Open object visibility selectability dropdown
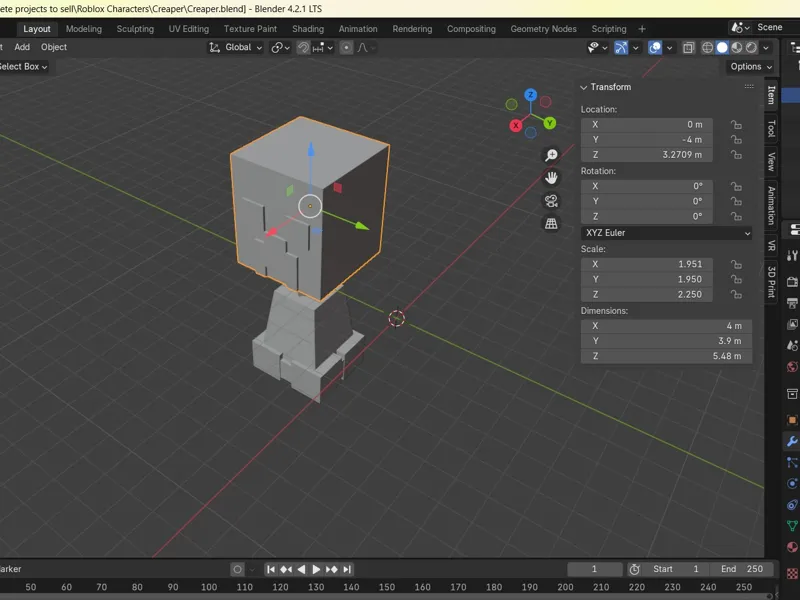800x600 pixels. click(597, 47)
